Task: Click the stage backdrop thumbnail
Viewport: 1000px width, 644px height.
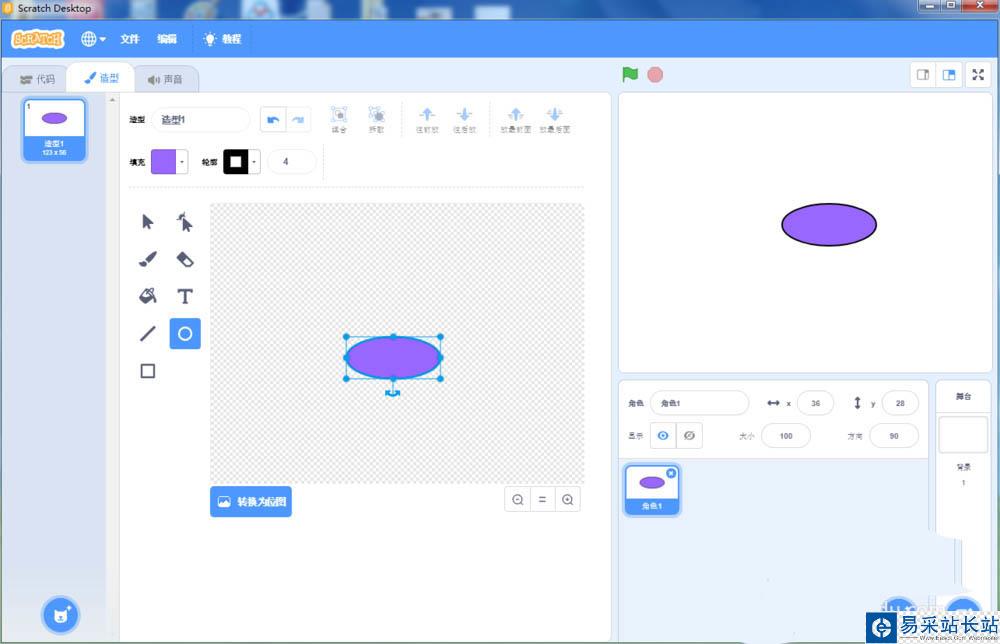Action: (x=963, y=434)
